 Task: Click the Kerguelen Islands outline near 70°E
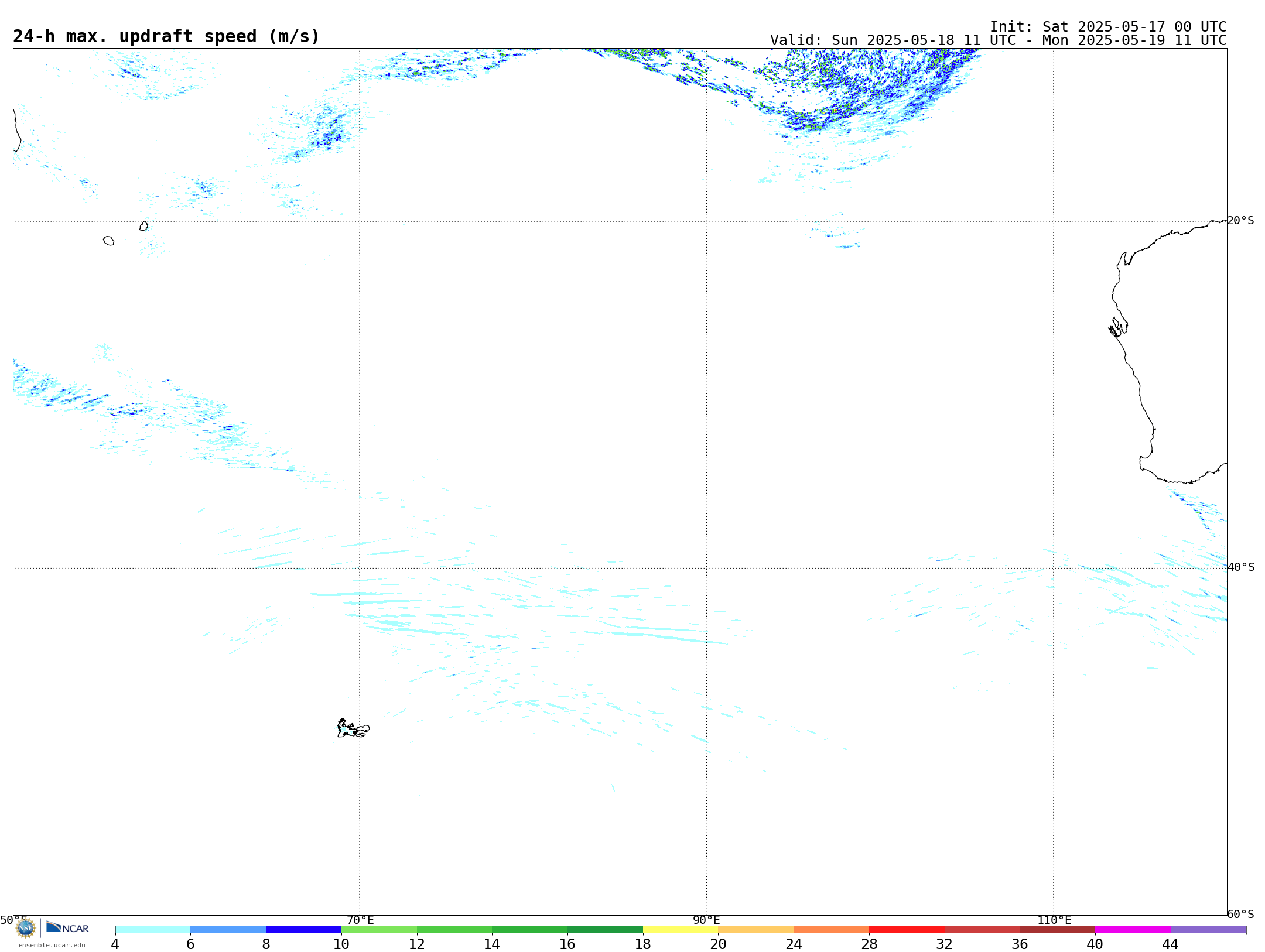pos(353,728)
